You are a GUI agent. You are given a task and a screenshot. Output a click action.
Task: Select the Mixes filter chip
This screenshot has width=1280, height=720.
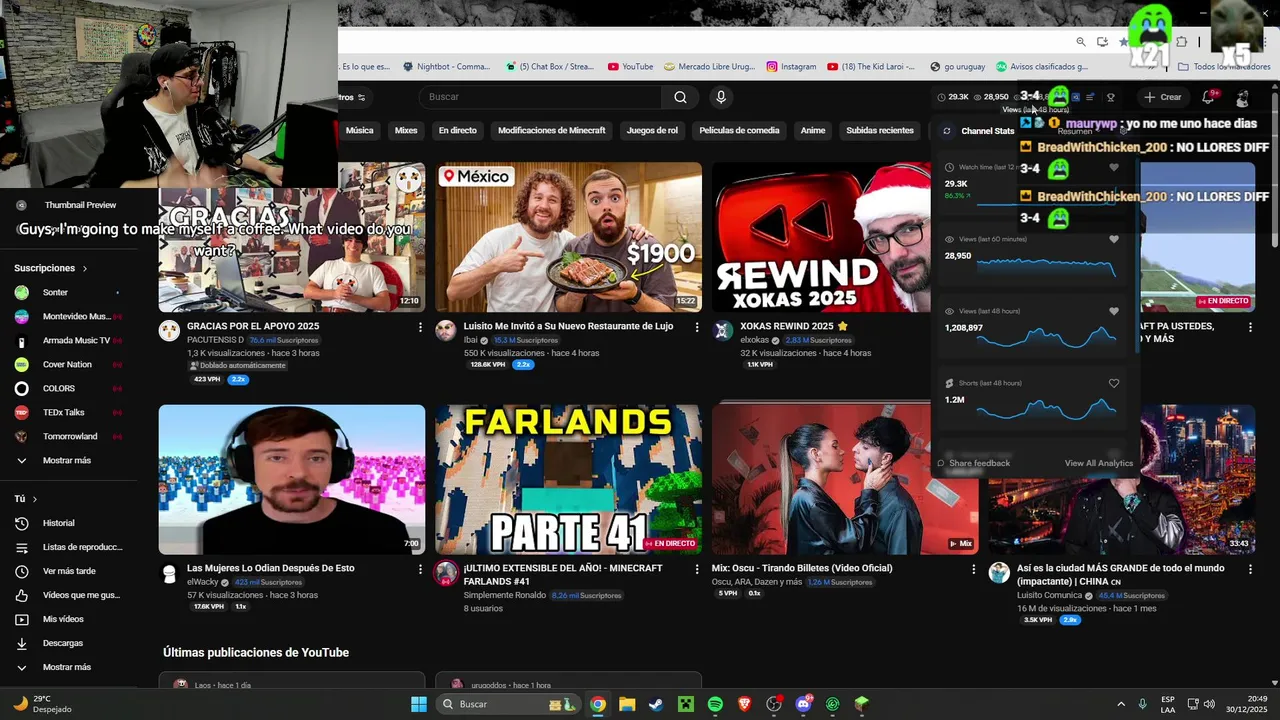point(406,130)
